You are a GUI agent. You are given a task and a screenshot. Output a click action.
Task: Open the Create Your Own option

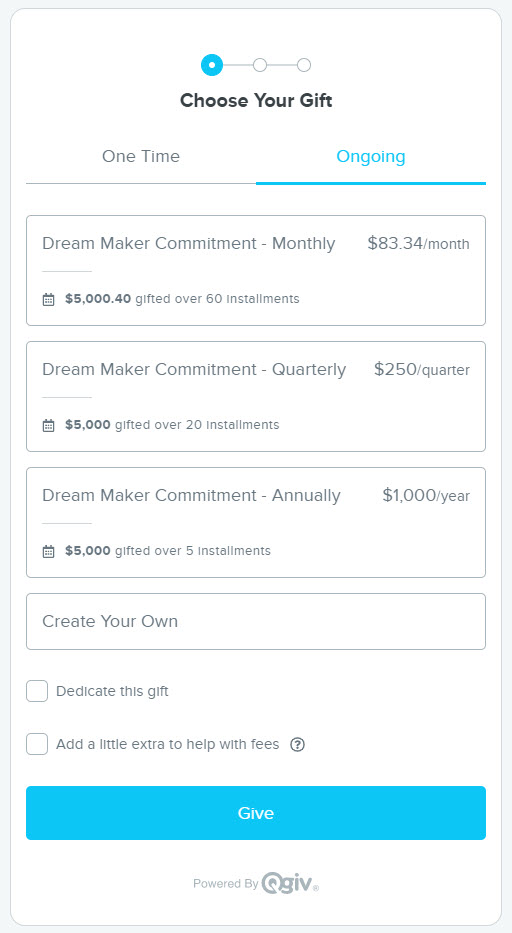256,621
